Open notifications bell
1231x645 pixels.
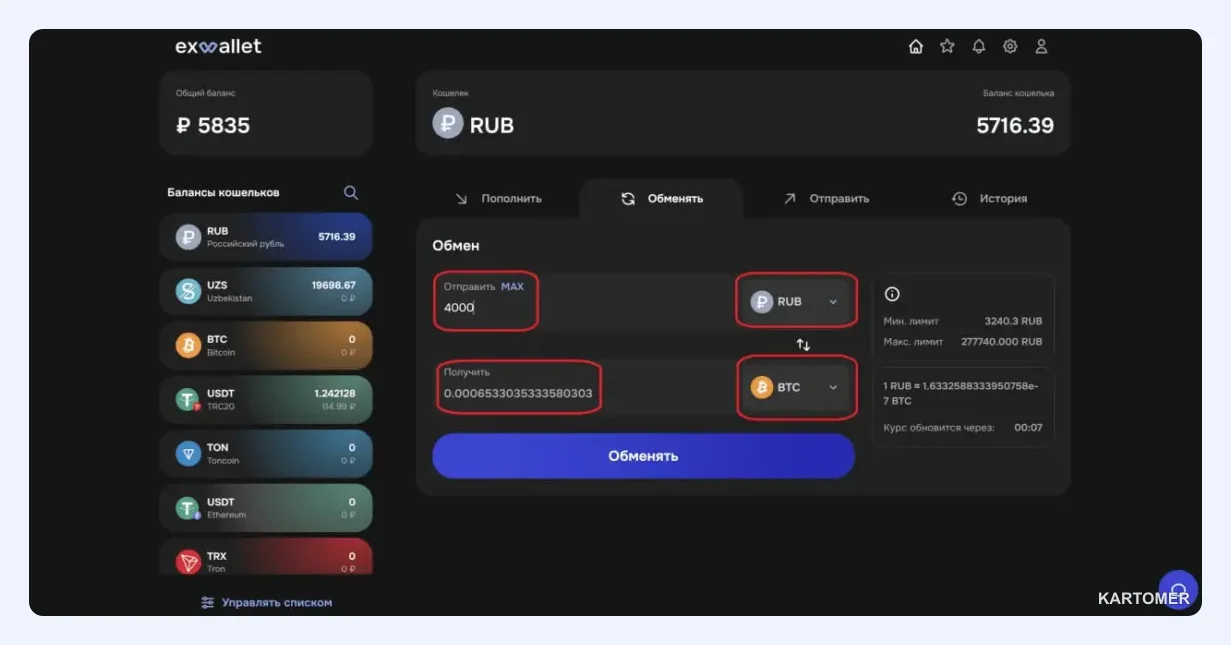979,46
